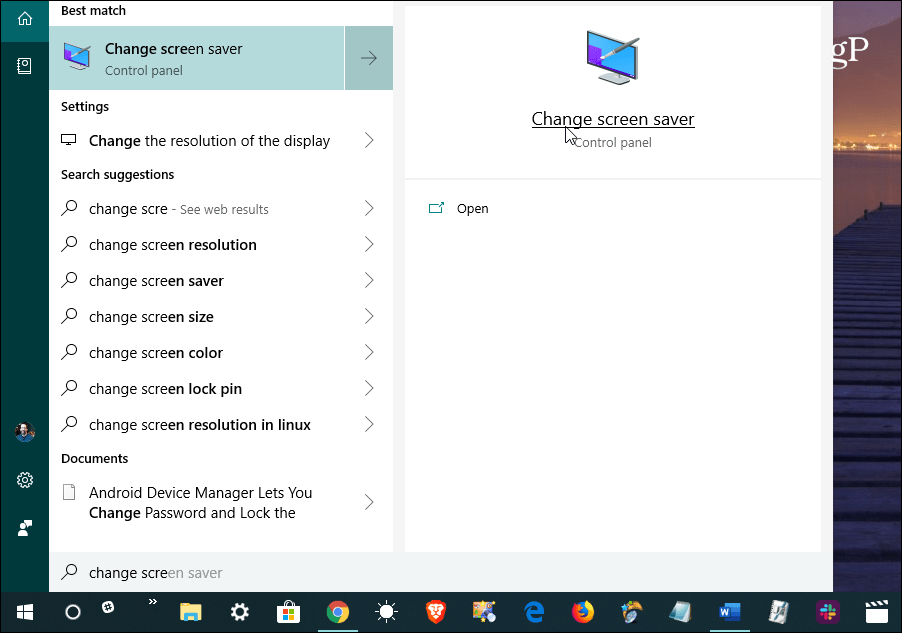Select 'change screen lock pin' suggestion
Screen dimensions: 902x633
click(165, 389)
